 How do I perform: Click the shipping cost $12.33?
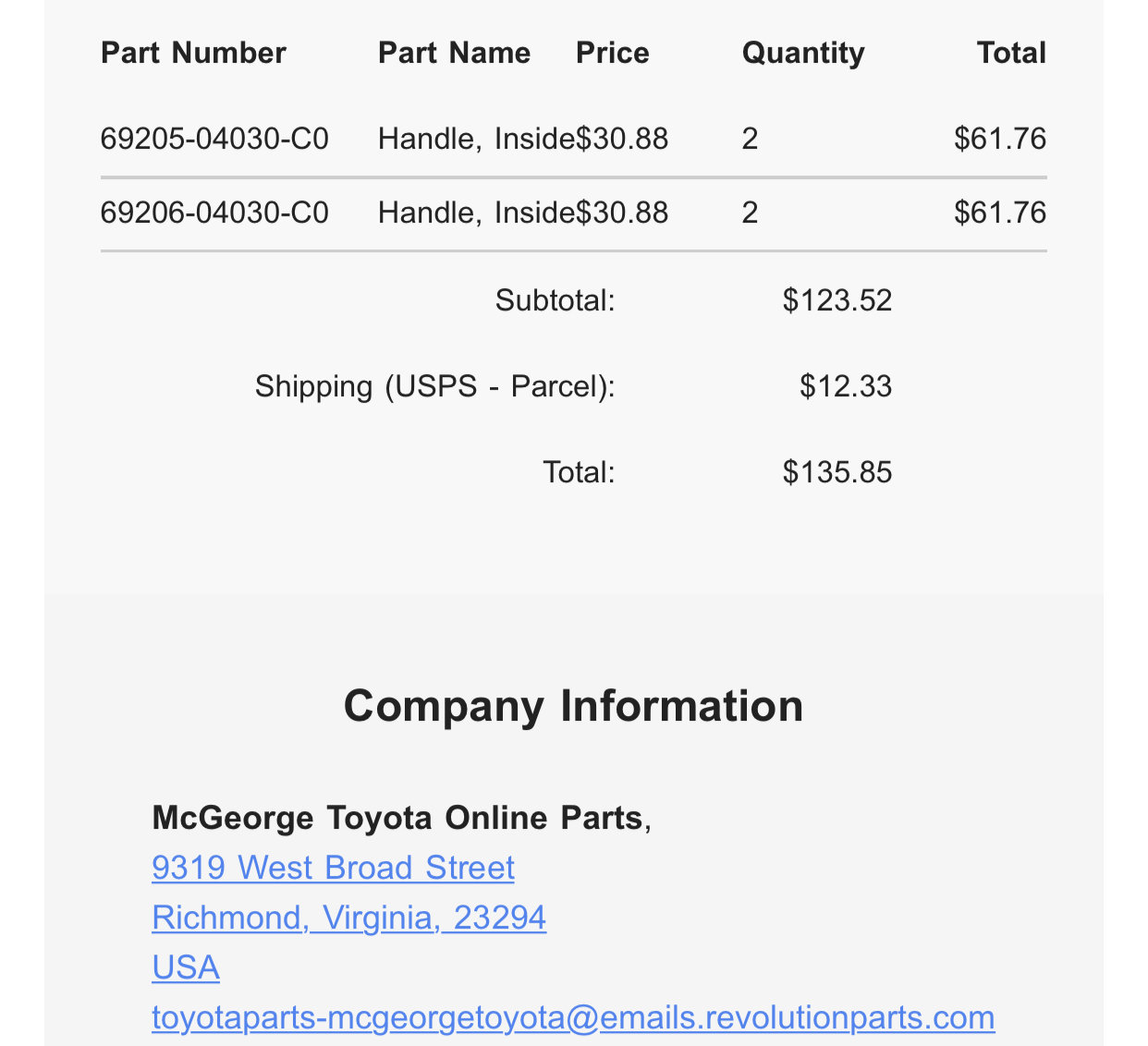[x=846, y=386]
